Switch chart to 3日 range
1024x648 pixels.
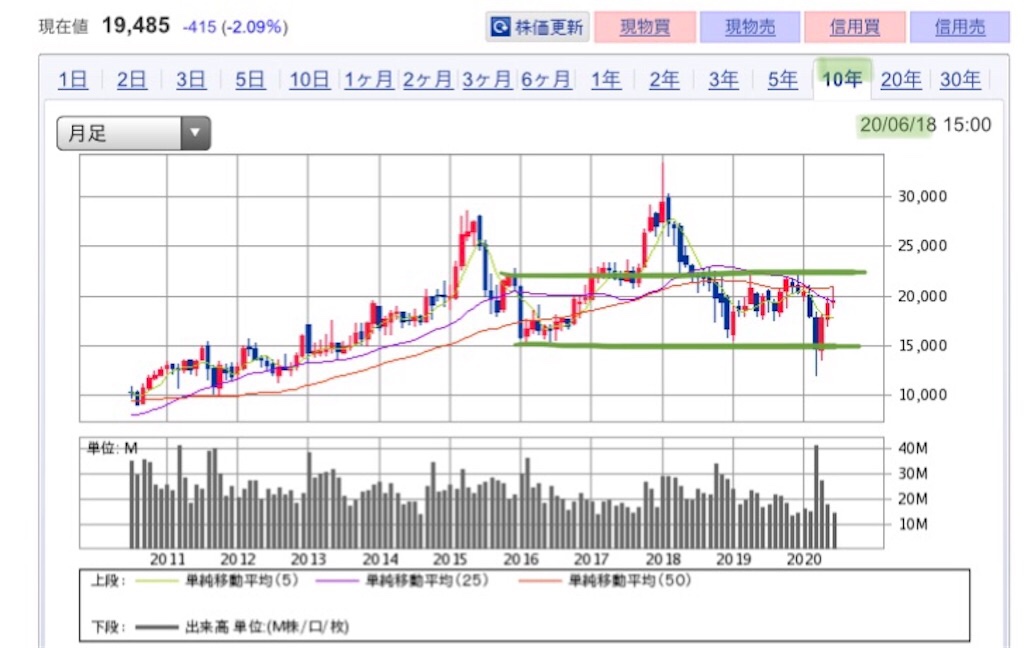[191, 80]
